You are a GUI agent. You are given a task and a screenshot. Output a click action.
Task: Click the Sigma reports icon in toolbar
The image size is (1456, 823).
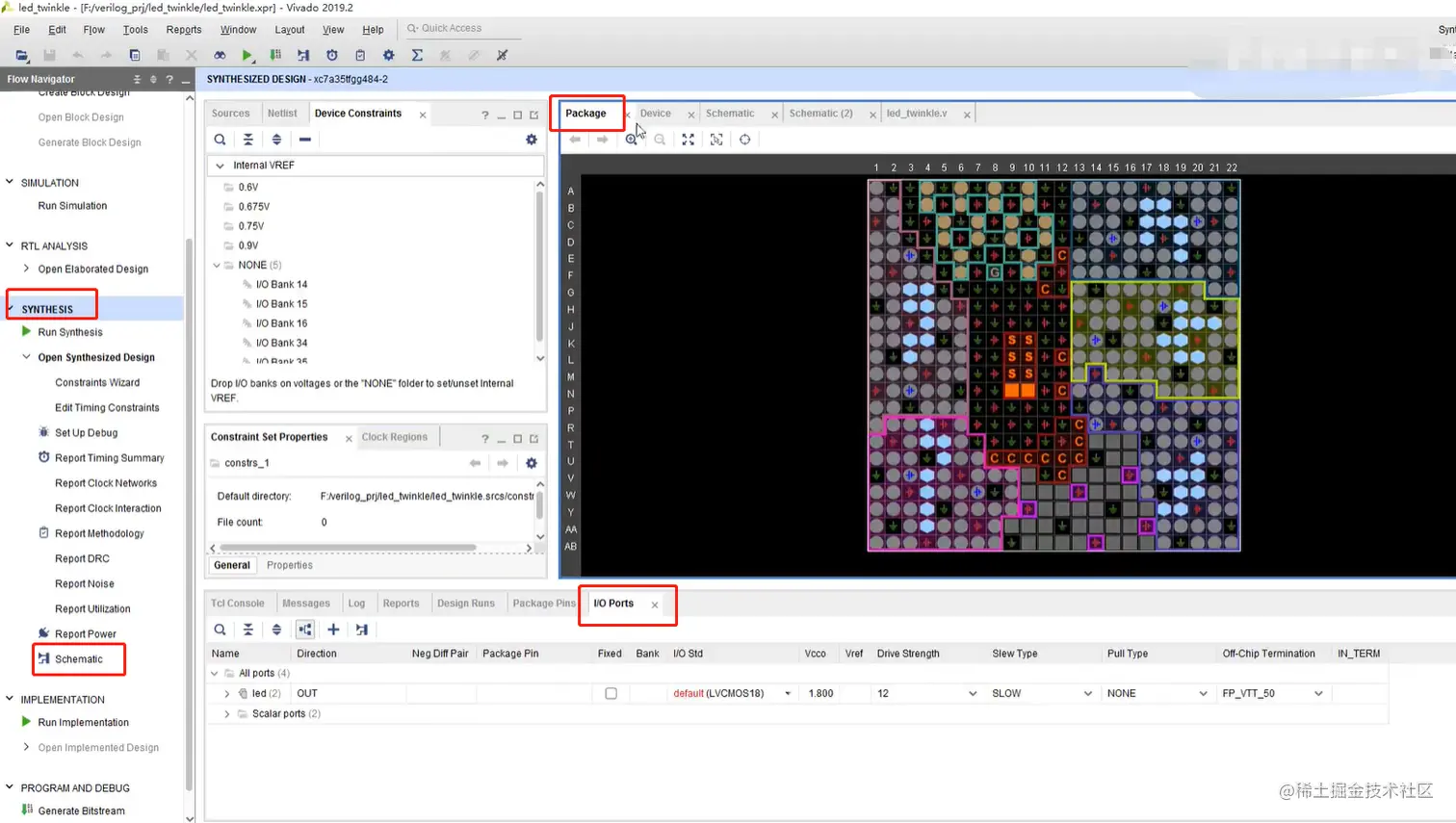(x=417, y=55)
